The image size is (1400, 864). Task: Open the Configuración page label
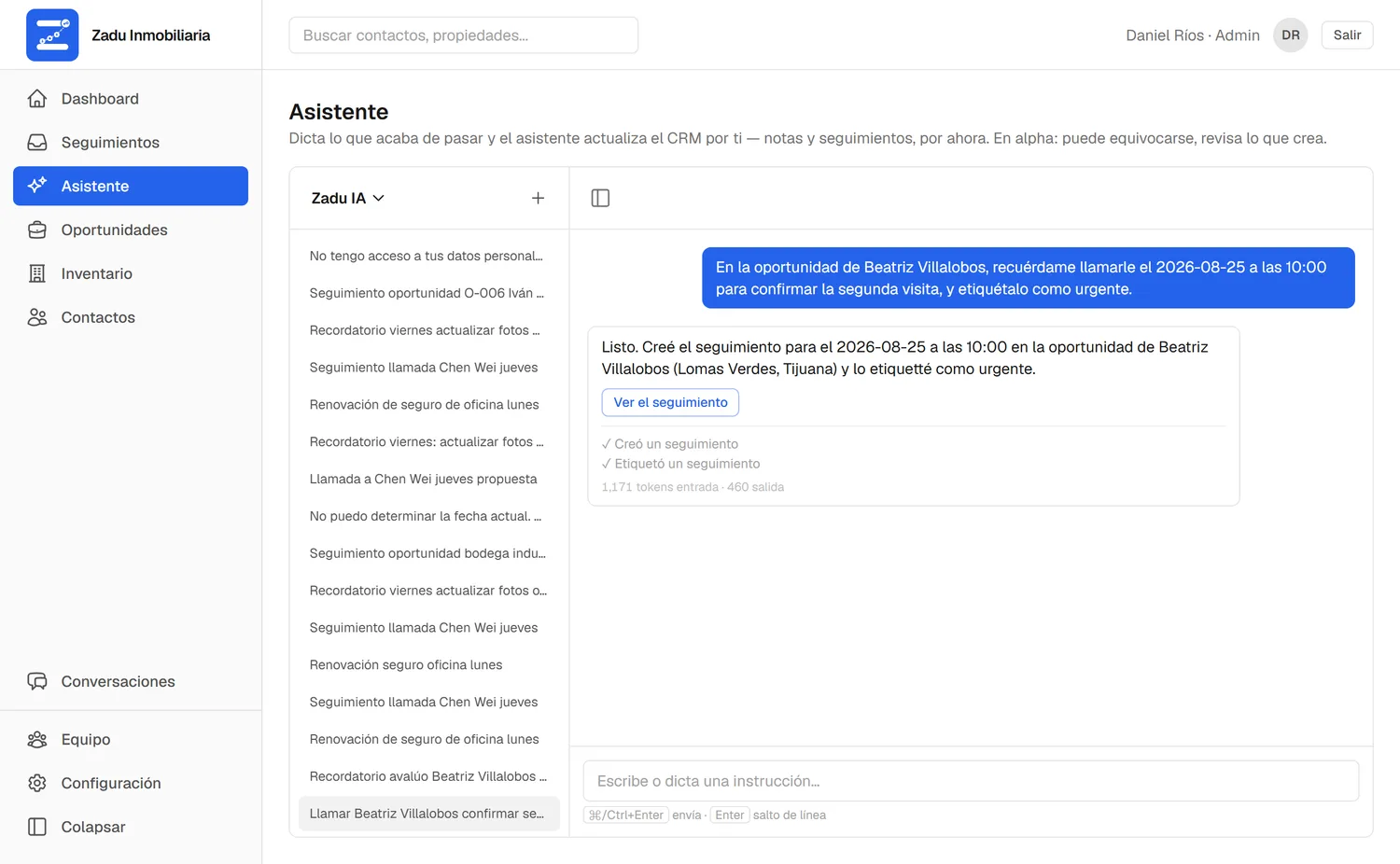pos(111,783)
